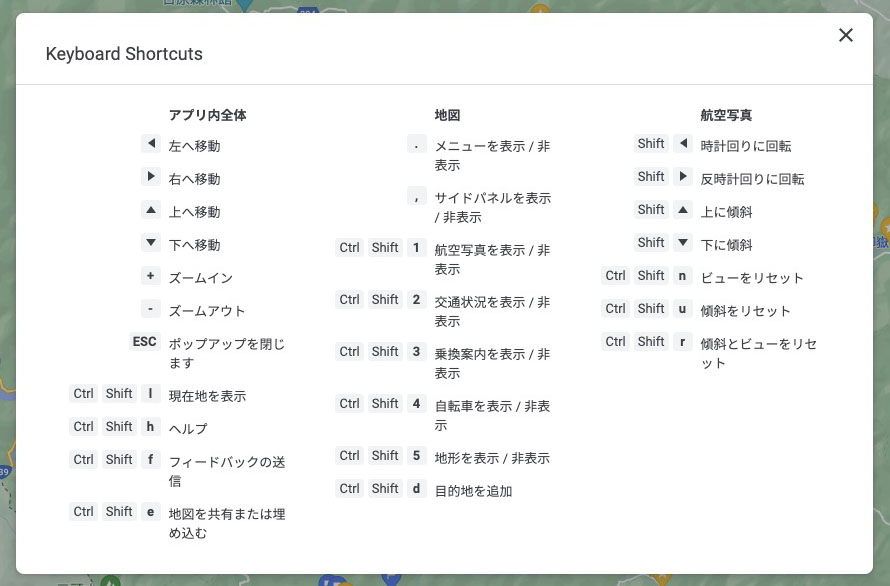This screenshot has height=586, width=890.
Task: Click the up arrow key icon beside 上へ移動
Action: click(x=150, y=211)
